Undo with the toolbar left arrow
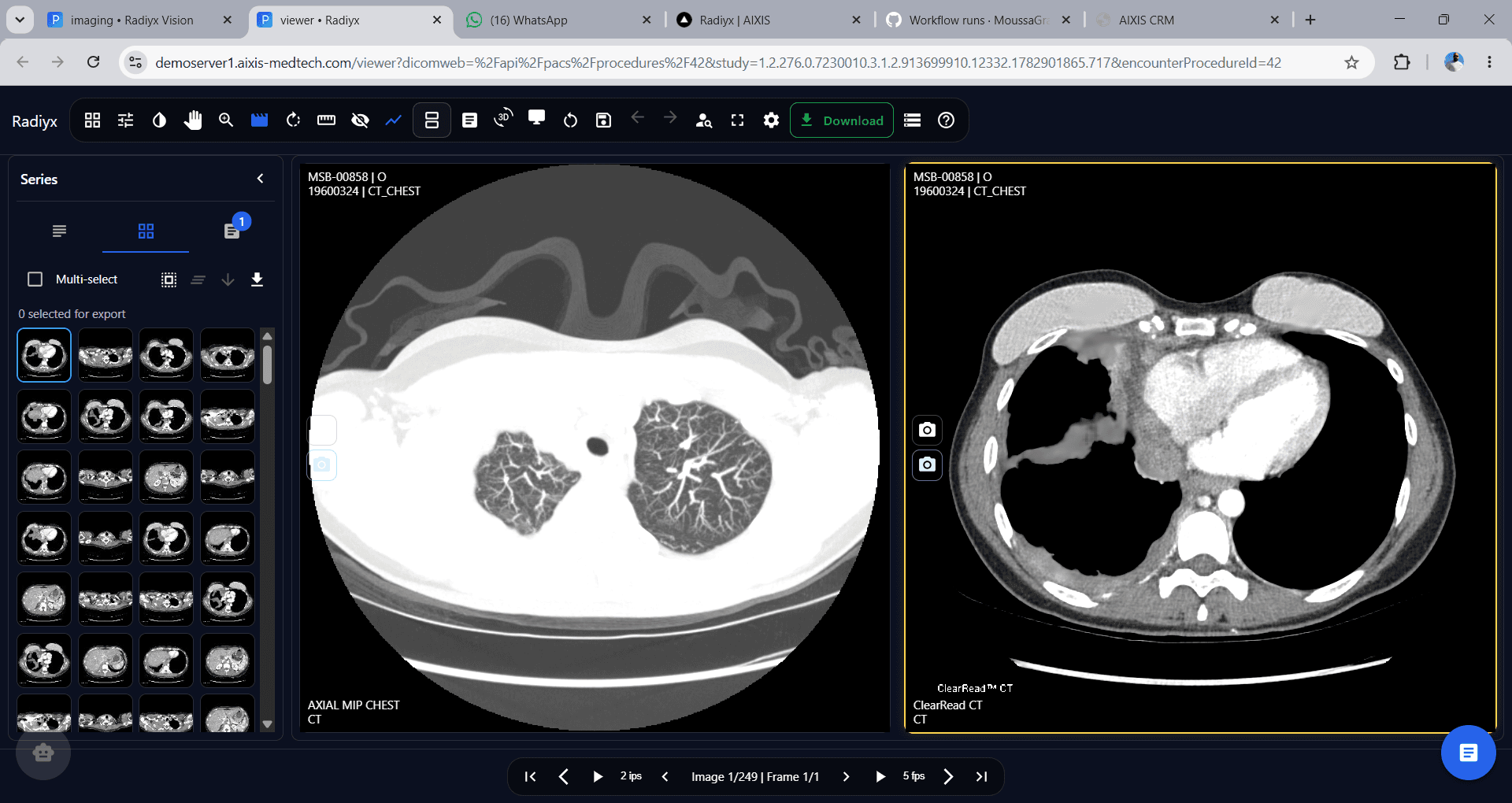 coord(638,118)
